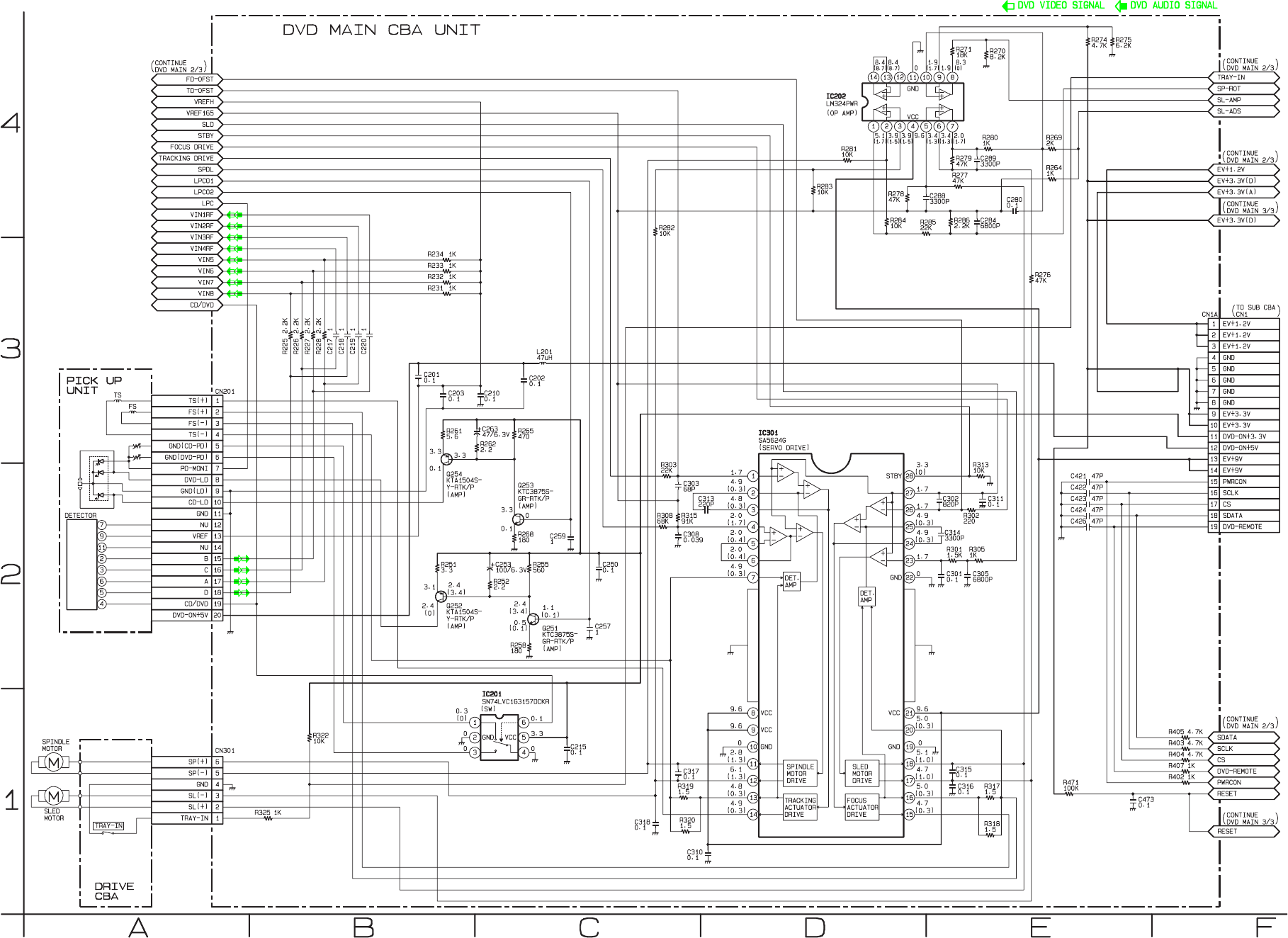Click transistor Q251 symbol
The width and height of the screenshot is (1288, 938).
[x=533, y=618]
